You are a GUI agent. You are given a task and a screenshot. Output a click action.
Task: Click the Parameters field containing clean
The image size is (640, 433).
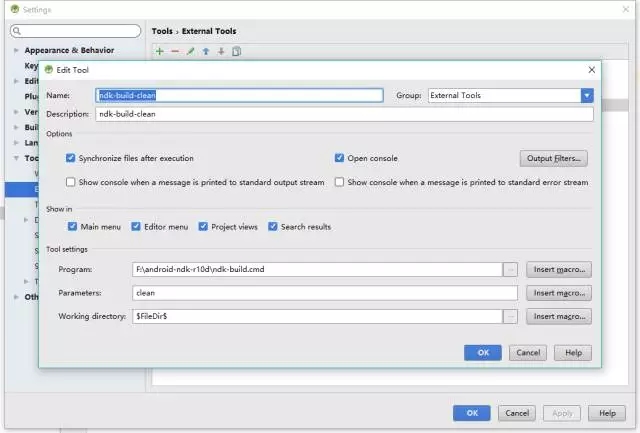[325, 293]
